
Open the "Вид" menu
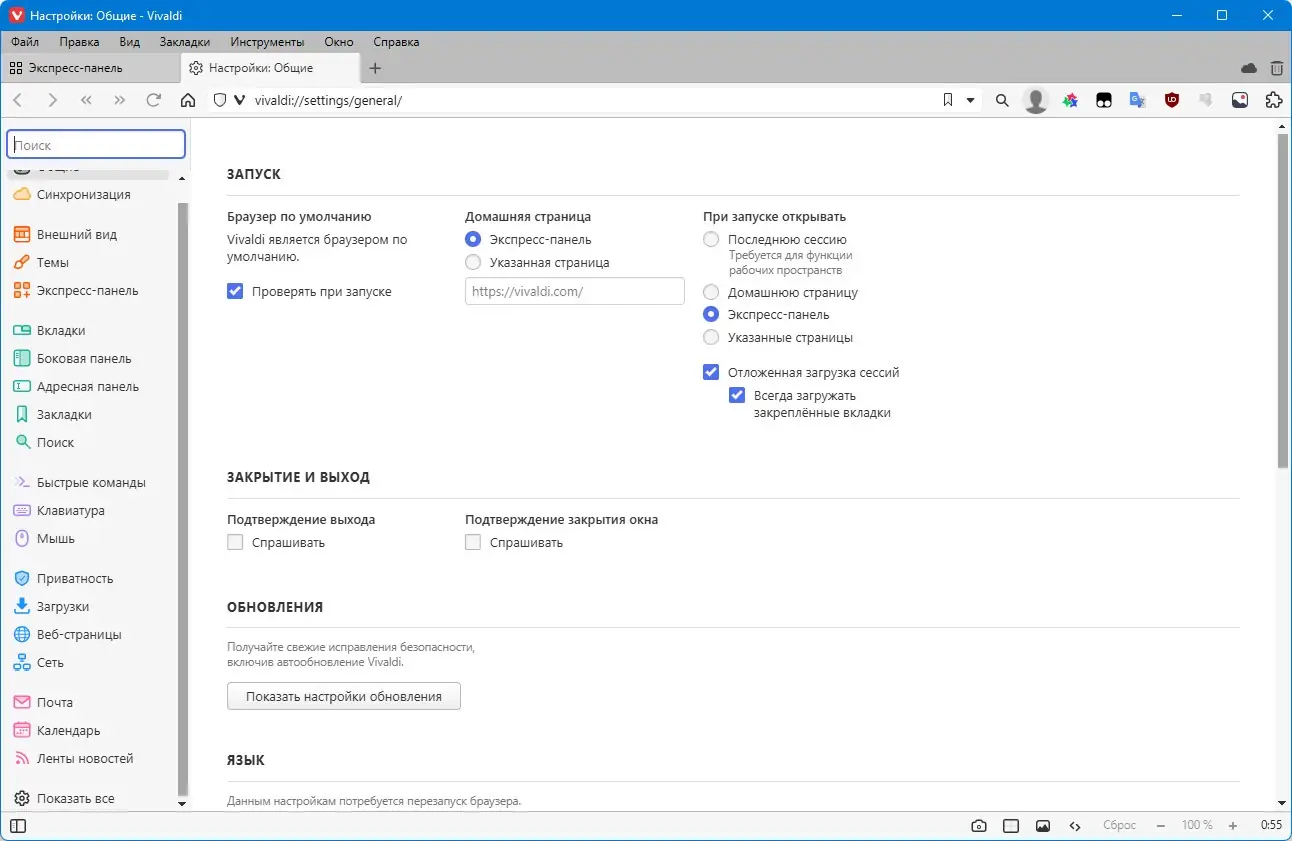pyautogui.click(x=129, y=42)
